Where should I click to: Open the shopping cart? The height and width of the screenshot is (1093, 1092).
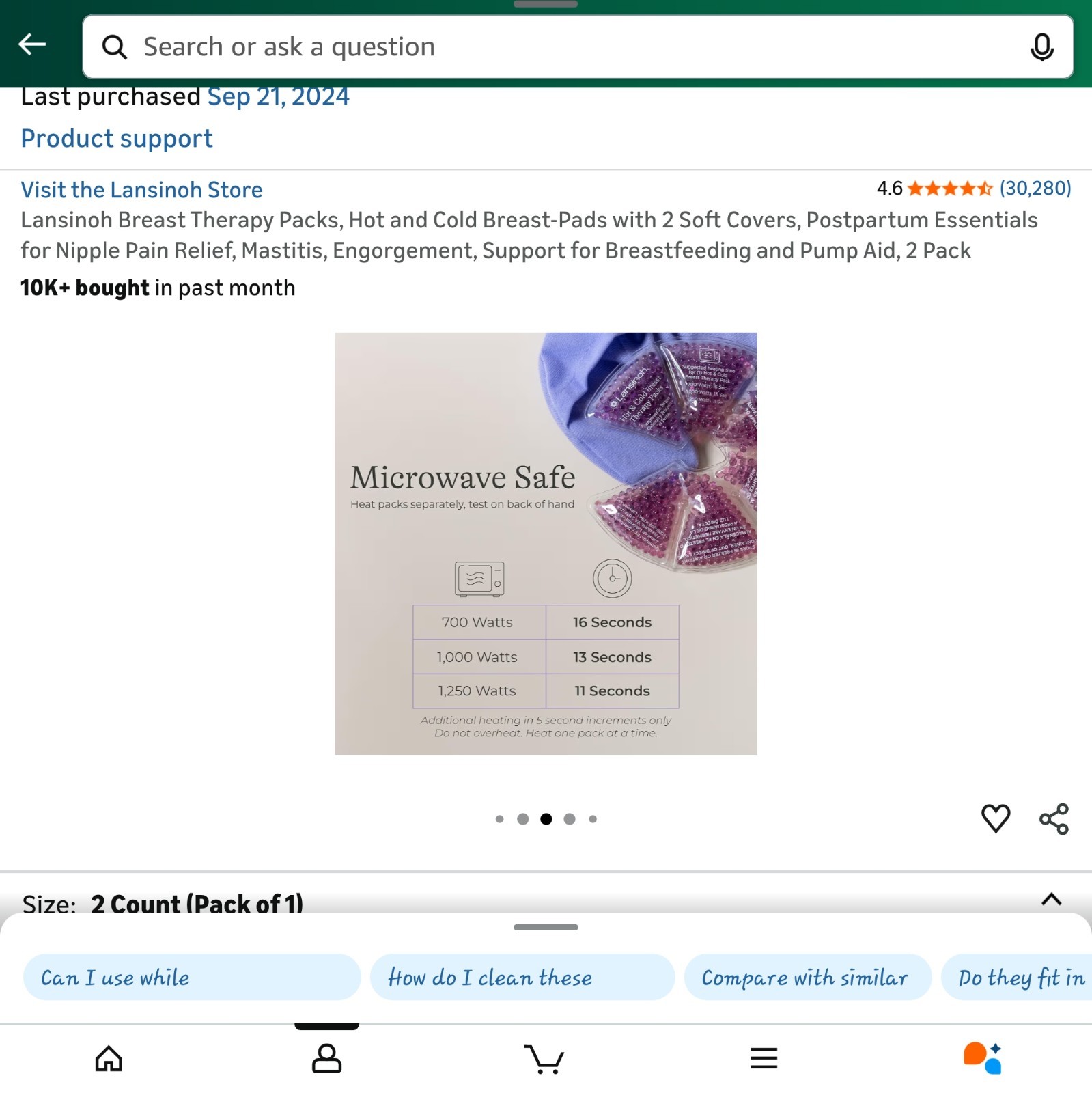tap(544, 1059)
